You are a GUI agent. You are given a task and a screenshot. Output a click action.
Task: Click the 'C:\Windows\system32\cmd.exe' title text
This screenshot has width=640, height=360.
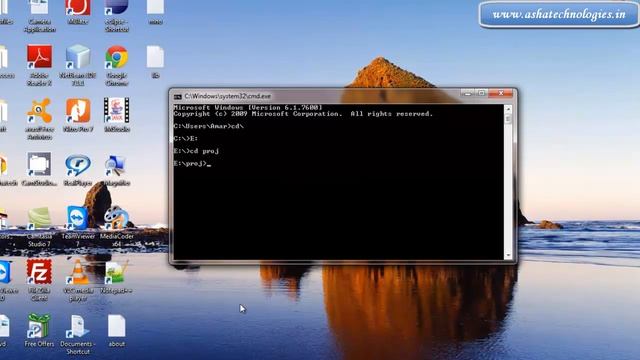227,96
